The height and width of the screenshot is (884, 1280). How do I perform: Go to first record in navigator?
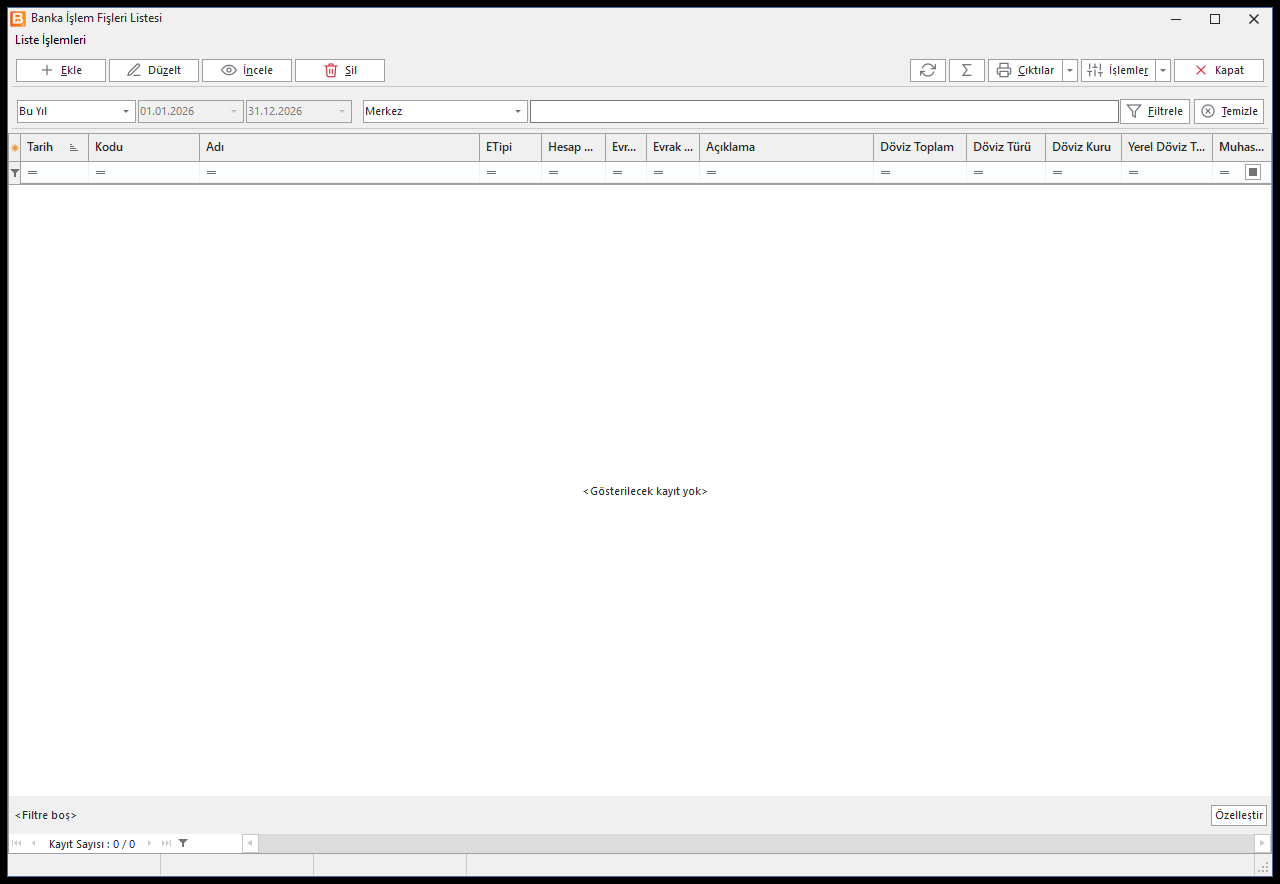16,843
